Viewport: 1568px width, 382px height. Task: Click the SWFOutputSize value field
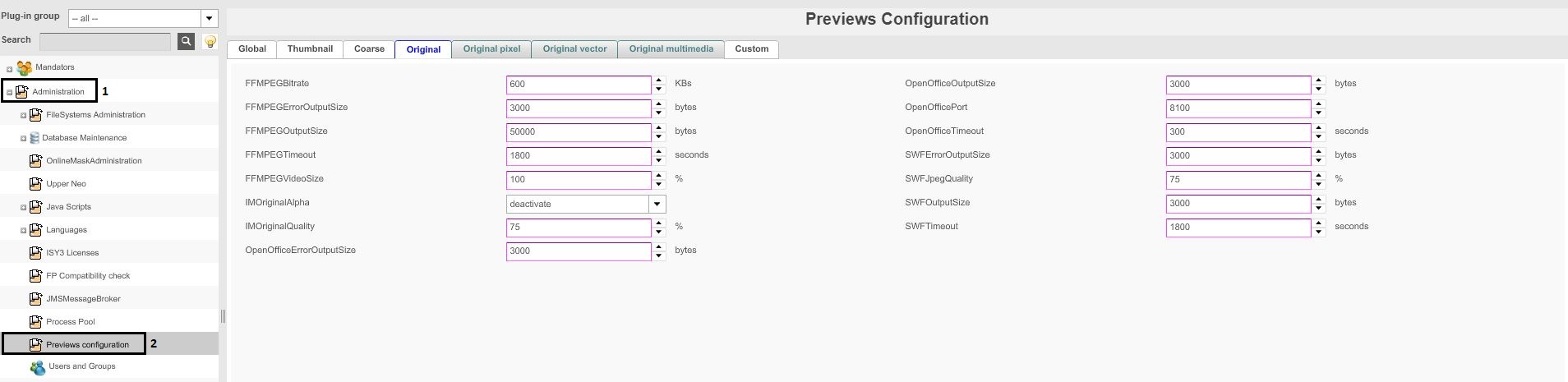point(1238,204)
